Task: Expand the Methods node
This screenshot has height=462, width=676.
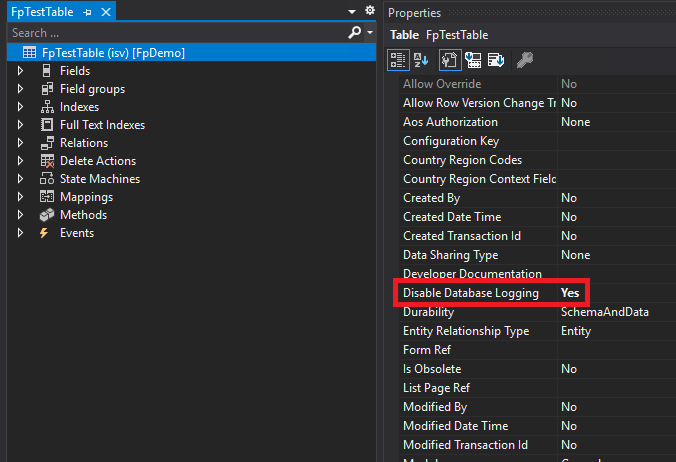Action: point(20,215)
